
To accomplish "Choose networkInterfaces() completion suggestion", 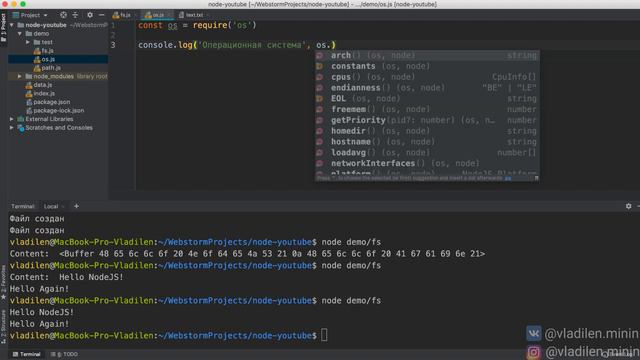I will click(427, 163).
